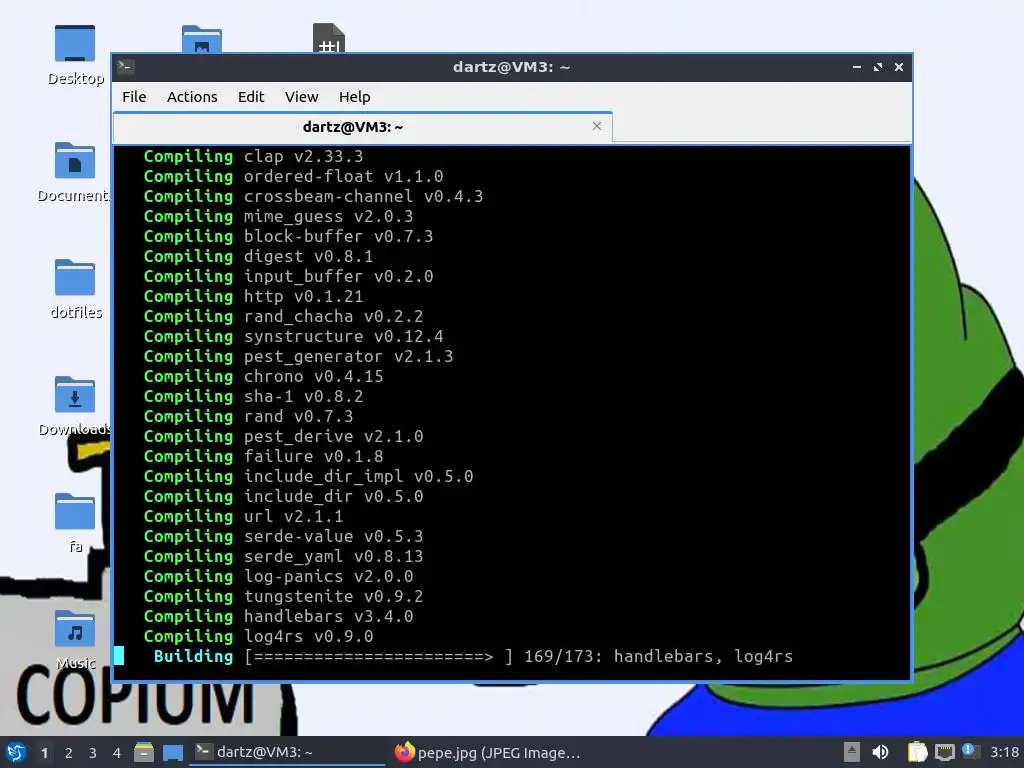Click 'failure v0.1.8' line

coord(313,456)
